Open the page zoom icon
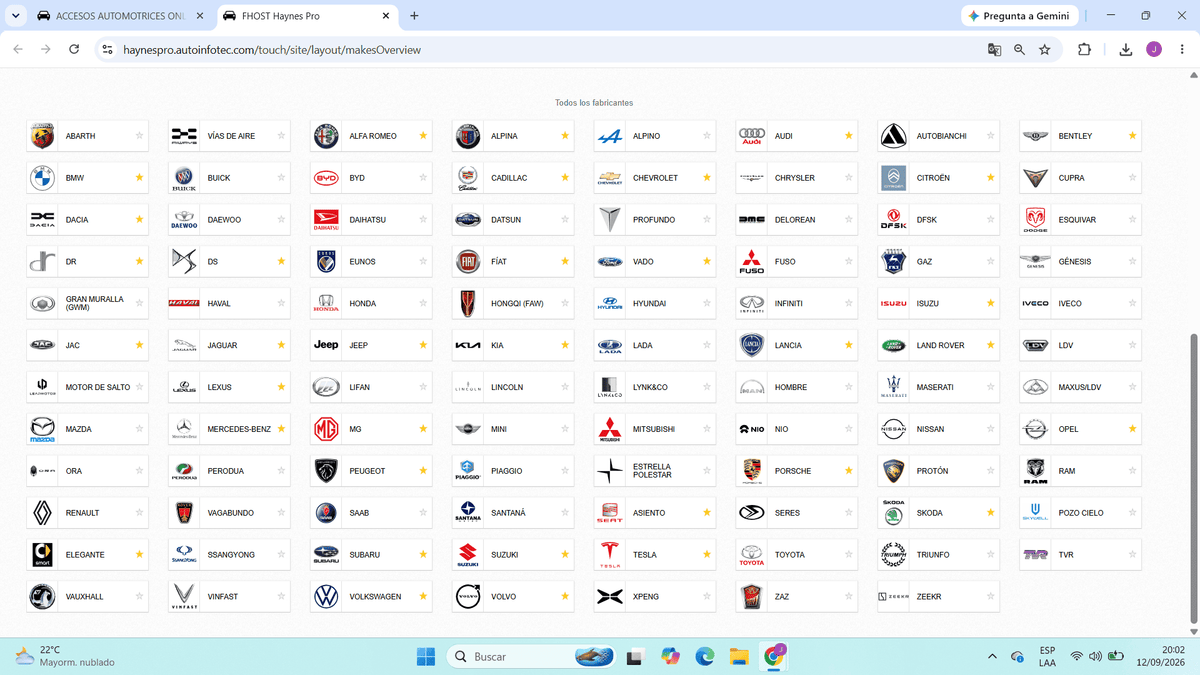Viewport: 1200px width, 675px height. point(1019,49)
